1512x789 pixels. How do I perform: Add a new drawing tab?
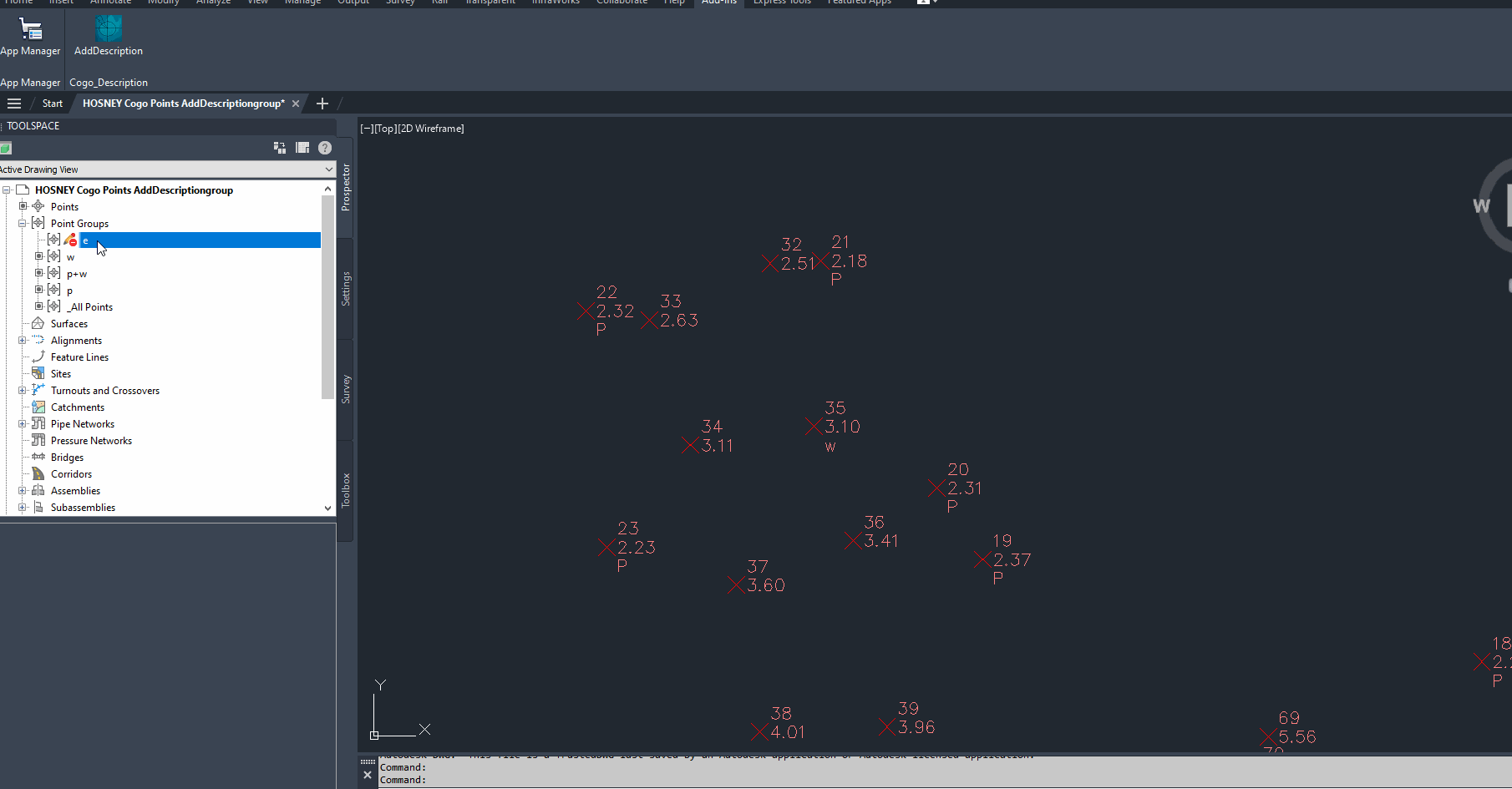(x=322, y=104)
